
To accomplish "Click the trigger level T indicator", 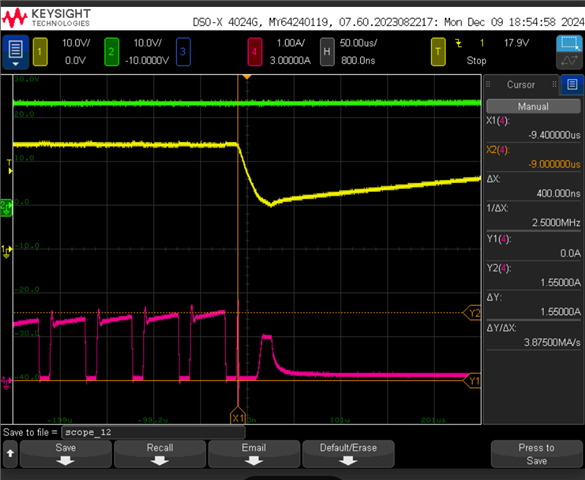I will [x=10, y=167].
